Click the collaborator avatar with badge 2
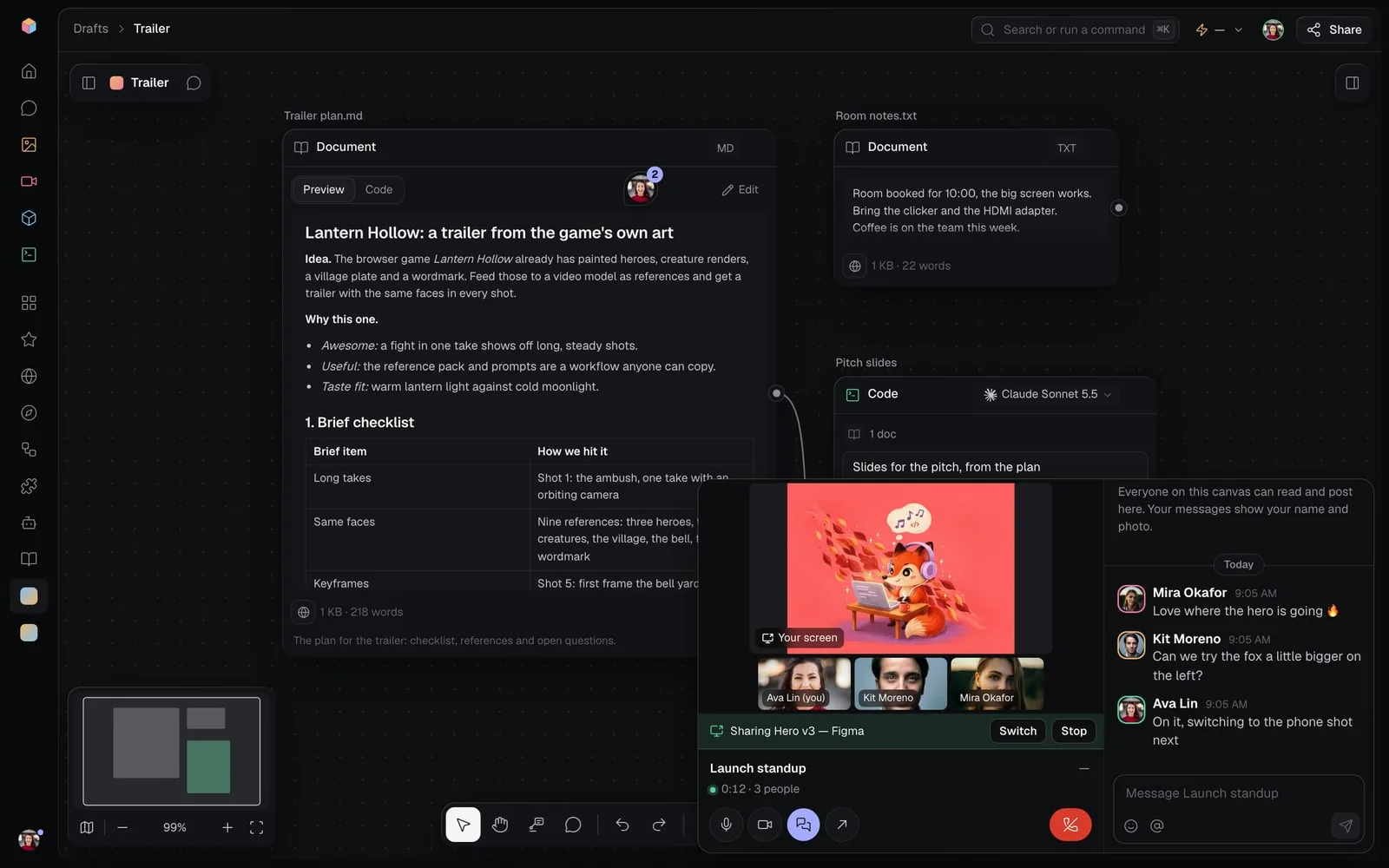1389x868 pixels. tap(641, 188)
